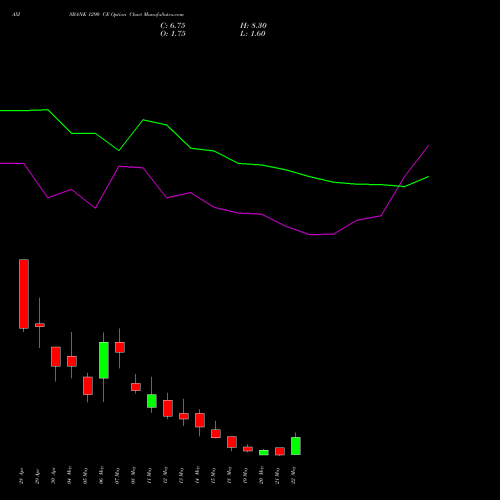
Task: Click the green candle above 22 May
Action: pyautogui.click(x=296, y=446)
